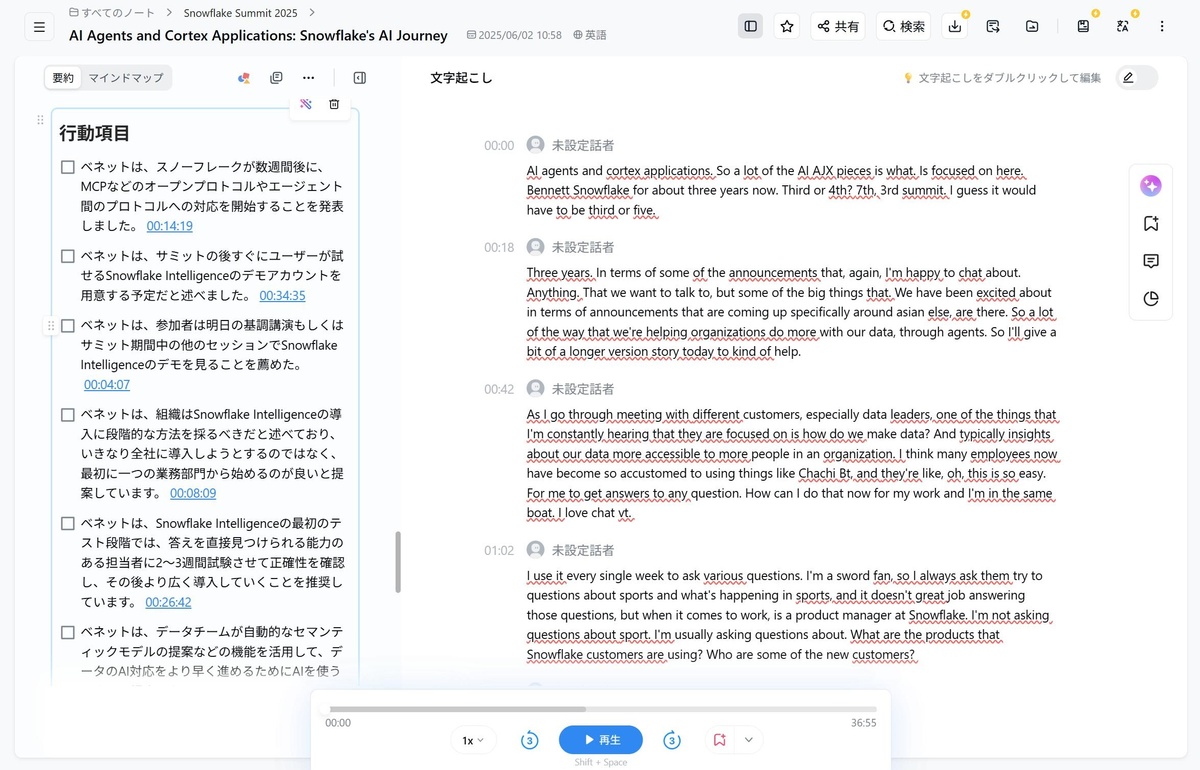
Task: Click the speaker avatar at 00:42
Action: click(x=536, y=389)
